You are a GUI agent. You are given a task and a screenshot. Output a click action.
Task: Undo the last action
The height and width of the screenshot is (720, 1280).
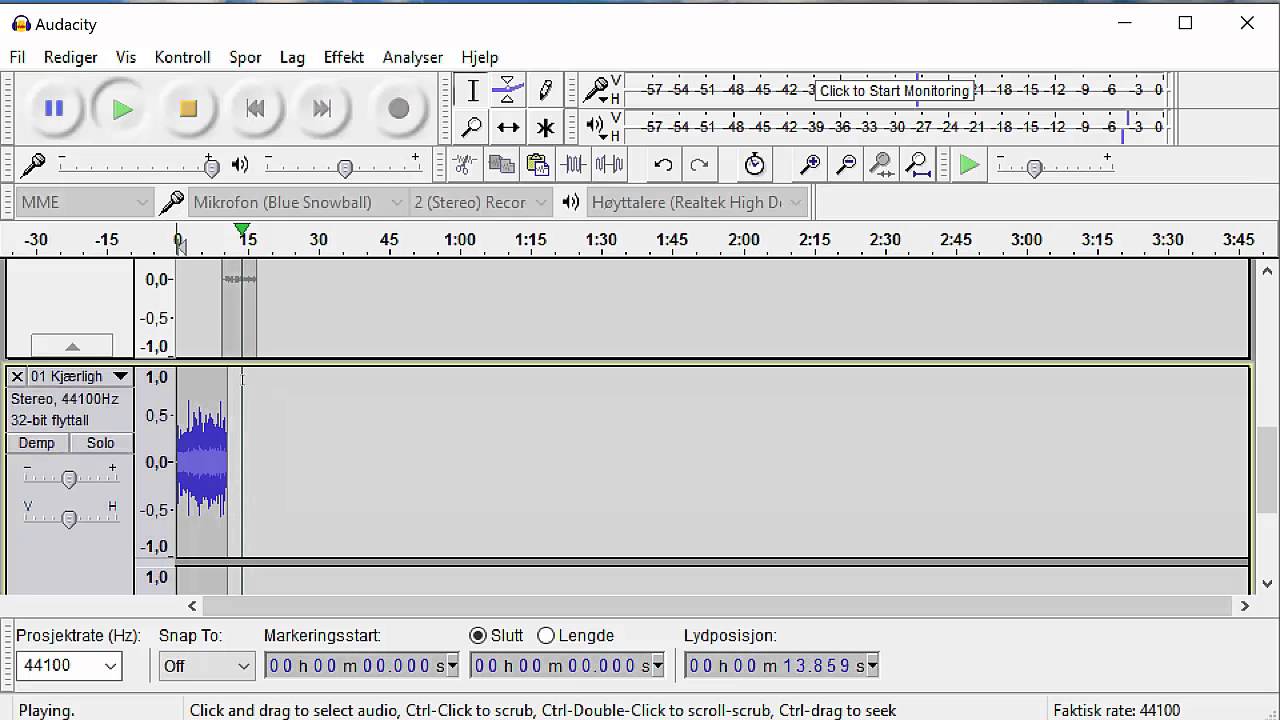tap(662, 164)
